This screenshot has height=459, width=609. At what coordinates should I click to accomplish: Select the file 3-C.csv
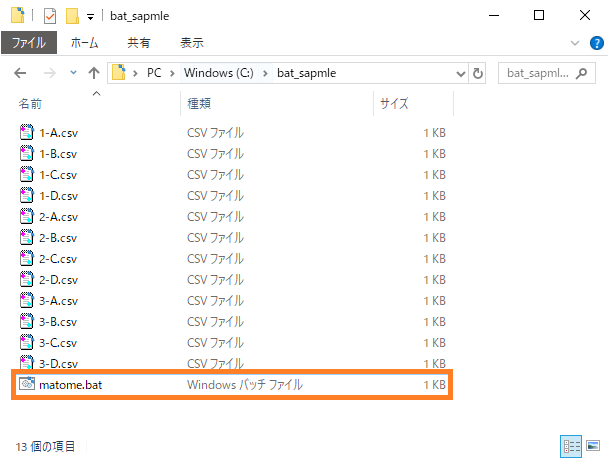58,343
